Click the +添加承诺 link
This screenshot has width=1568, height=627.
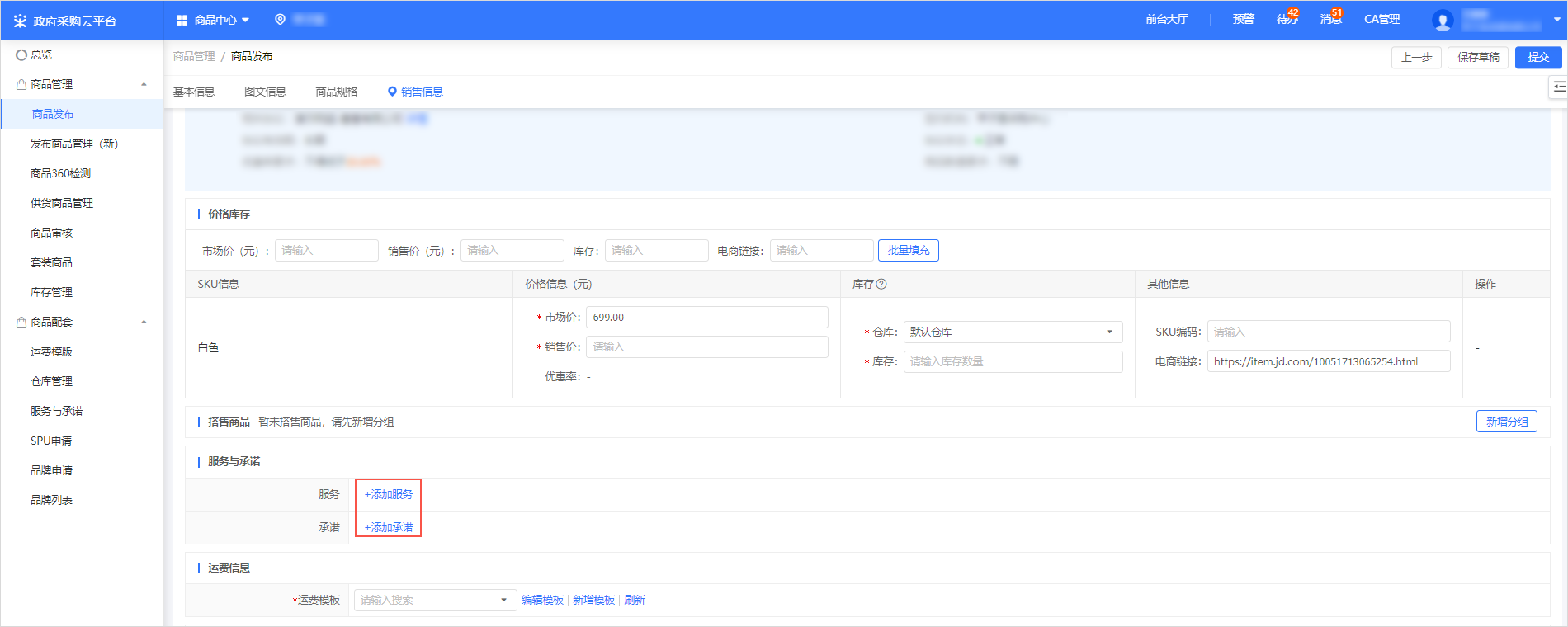[389, 527]
